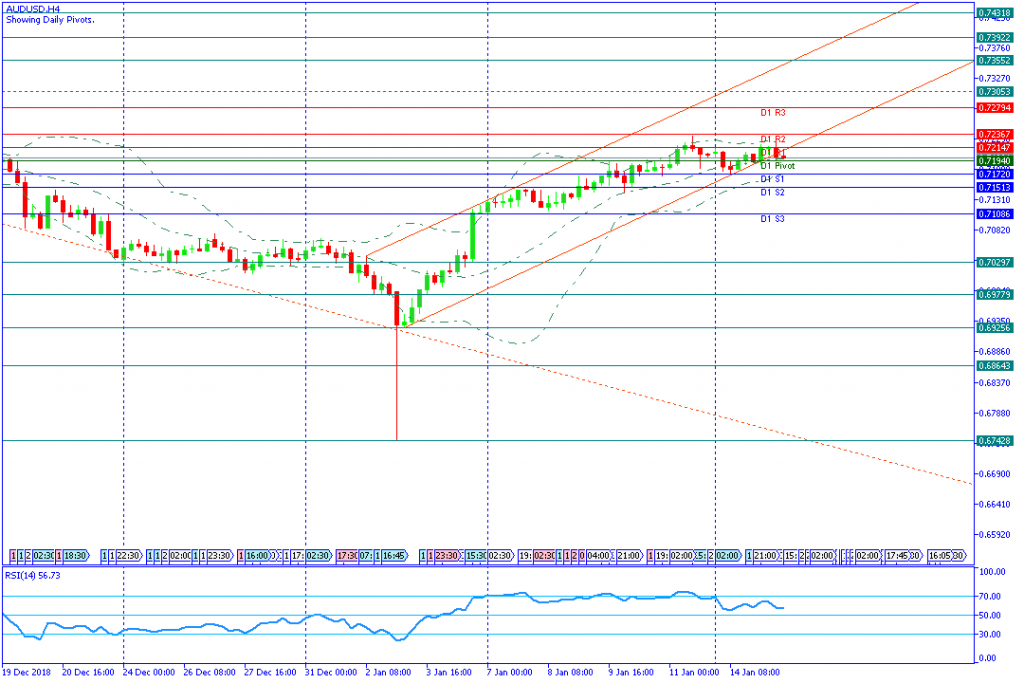Viewport: 1024px width, 683px height.
Task: Click the AUDUSD,H4 chart title
Action: [x=28, y=7]
